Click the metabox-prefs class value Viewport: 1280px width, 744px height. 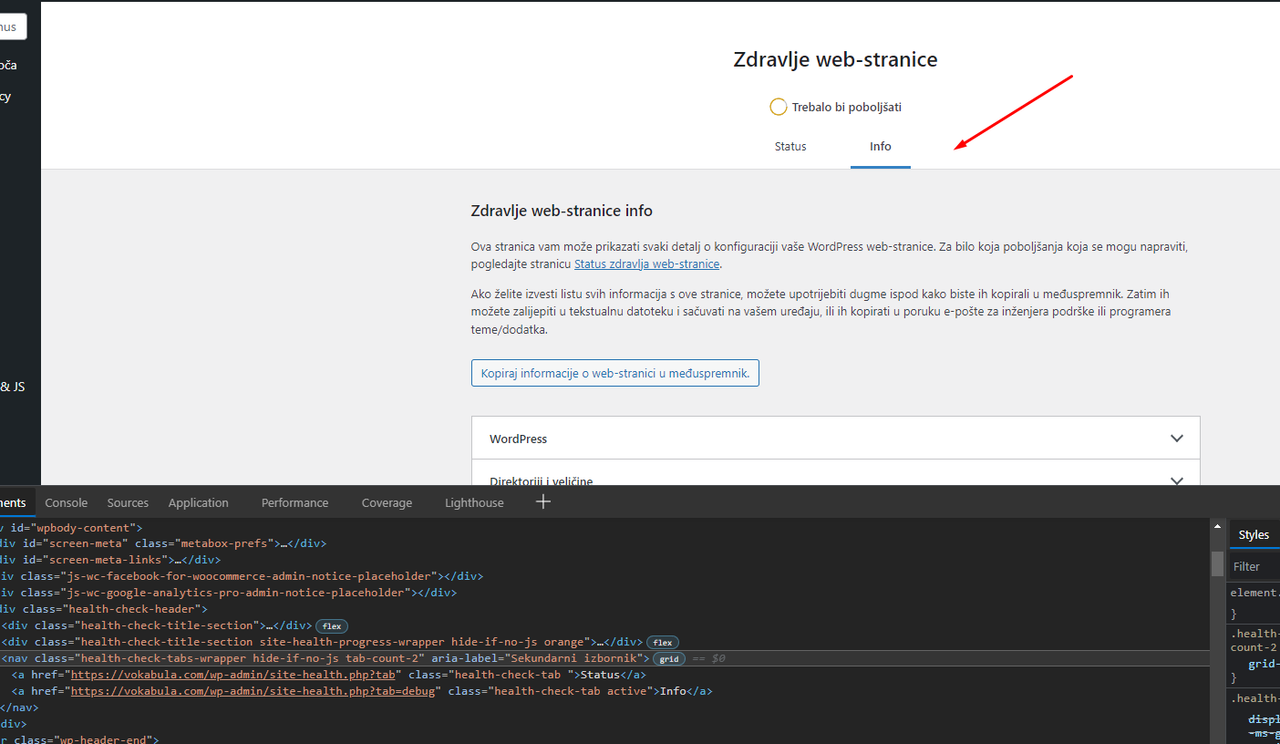click(x=225, y=544)
